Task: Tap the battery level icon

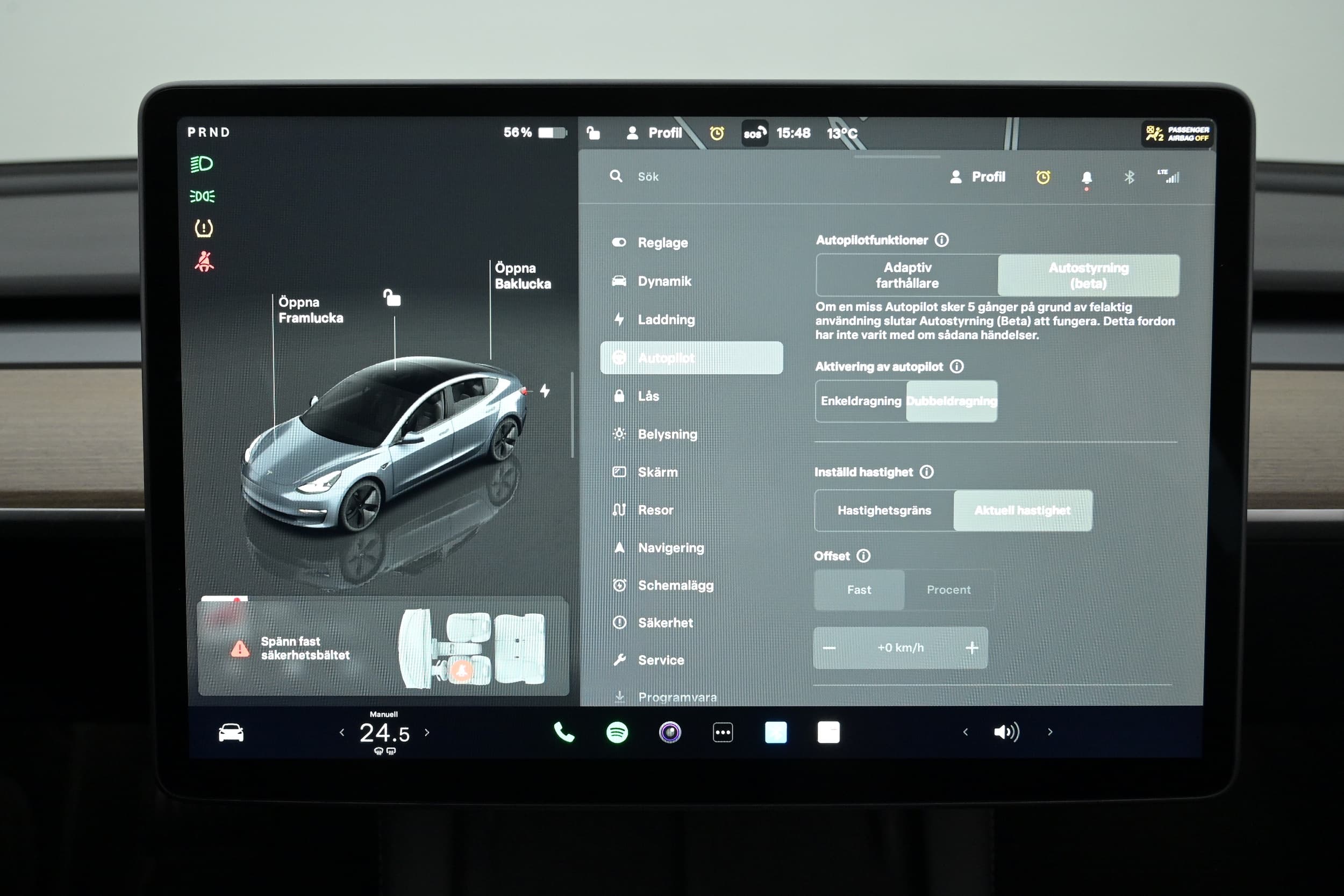Action: tap(552, 133)
